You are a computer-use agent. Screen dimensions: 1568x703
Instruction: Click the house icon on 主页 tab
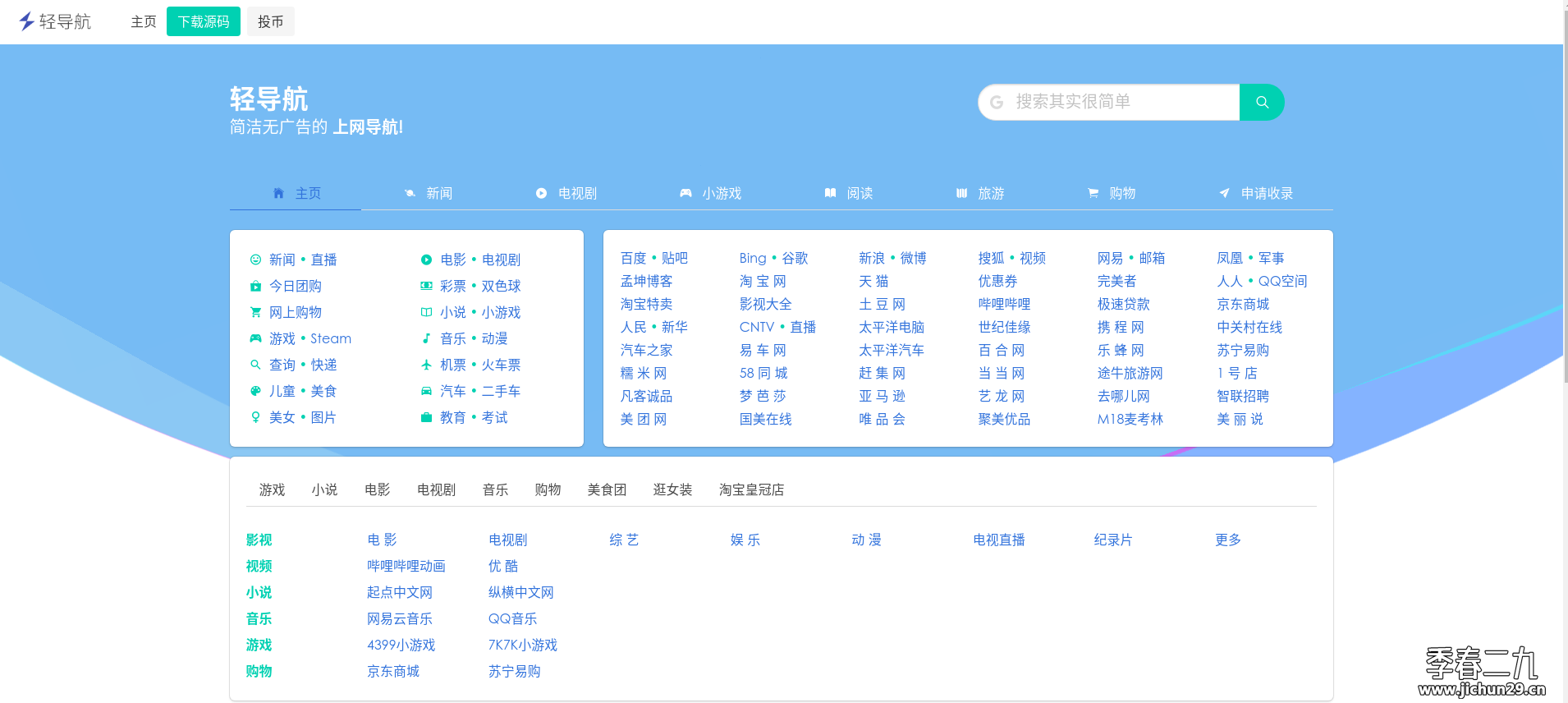pos(278,193)
